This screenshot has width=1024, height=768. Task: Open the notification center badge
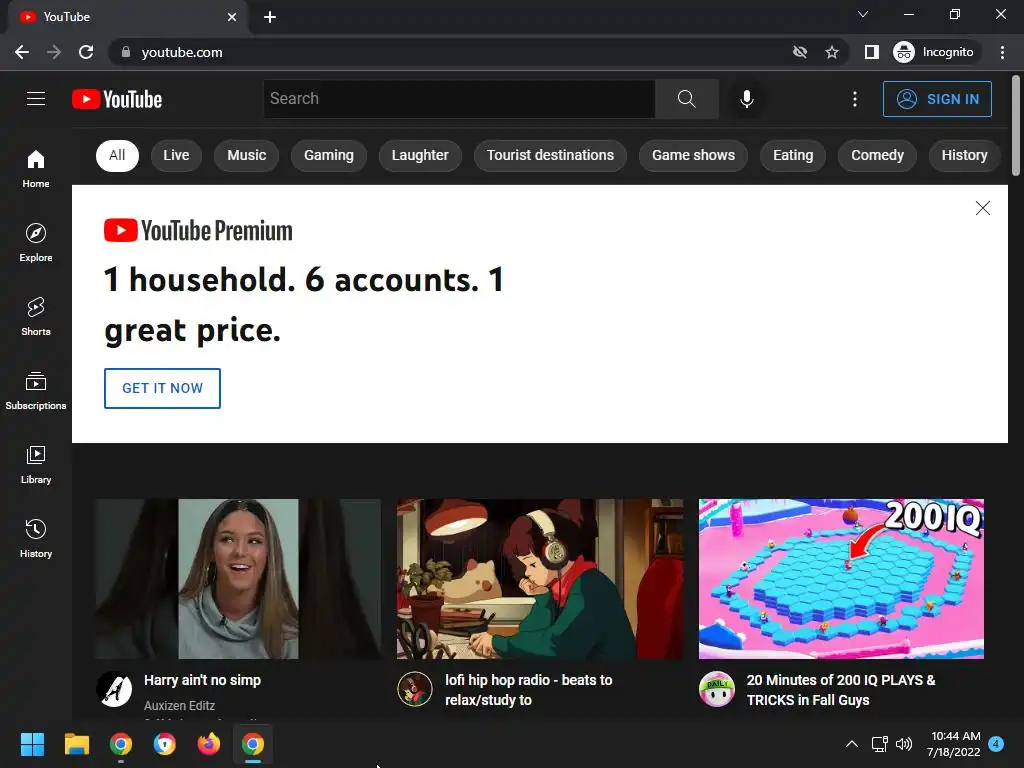pos(996,743)
